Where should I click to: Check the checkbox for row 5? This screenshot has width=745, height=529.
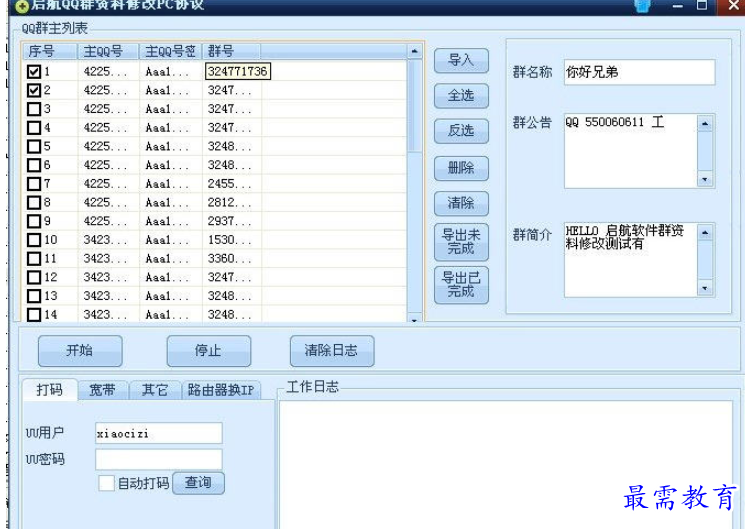34,146
